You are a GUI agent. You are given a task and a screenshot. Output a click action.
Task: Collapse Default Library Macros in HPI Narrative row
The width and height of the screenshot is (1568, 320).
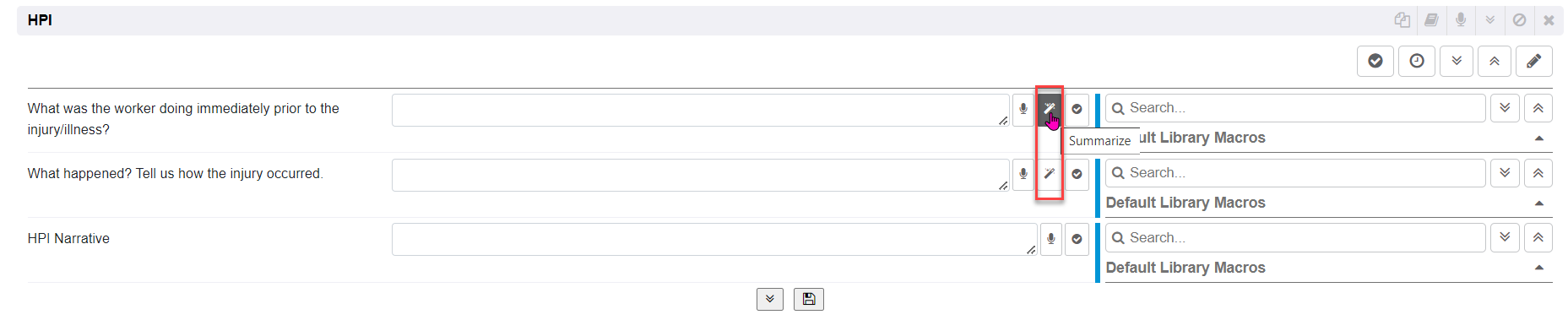(x=1539, y=268)
